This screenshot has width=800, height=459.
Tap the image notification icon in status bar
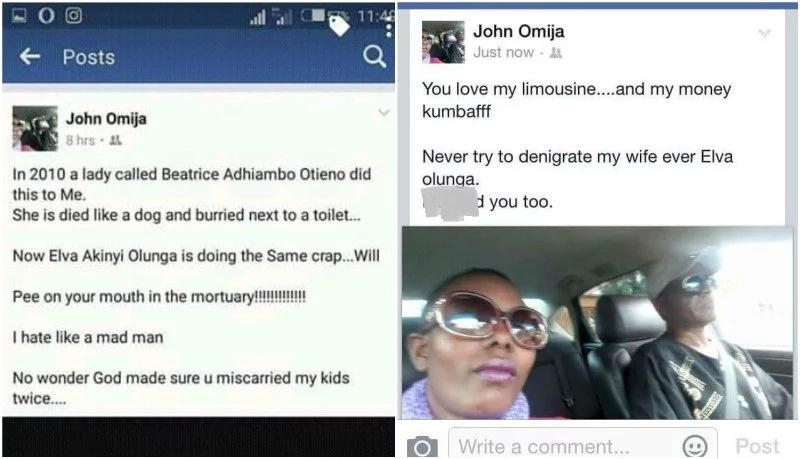pos(19,15)
